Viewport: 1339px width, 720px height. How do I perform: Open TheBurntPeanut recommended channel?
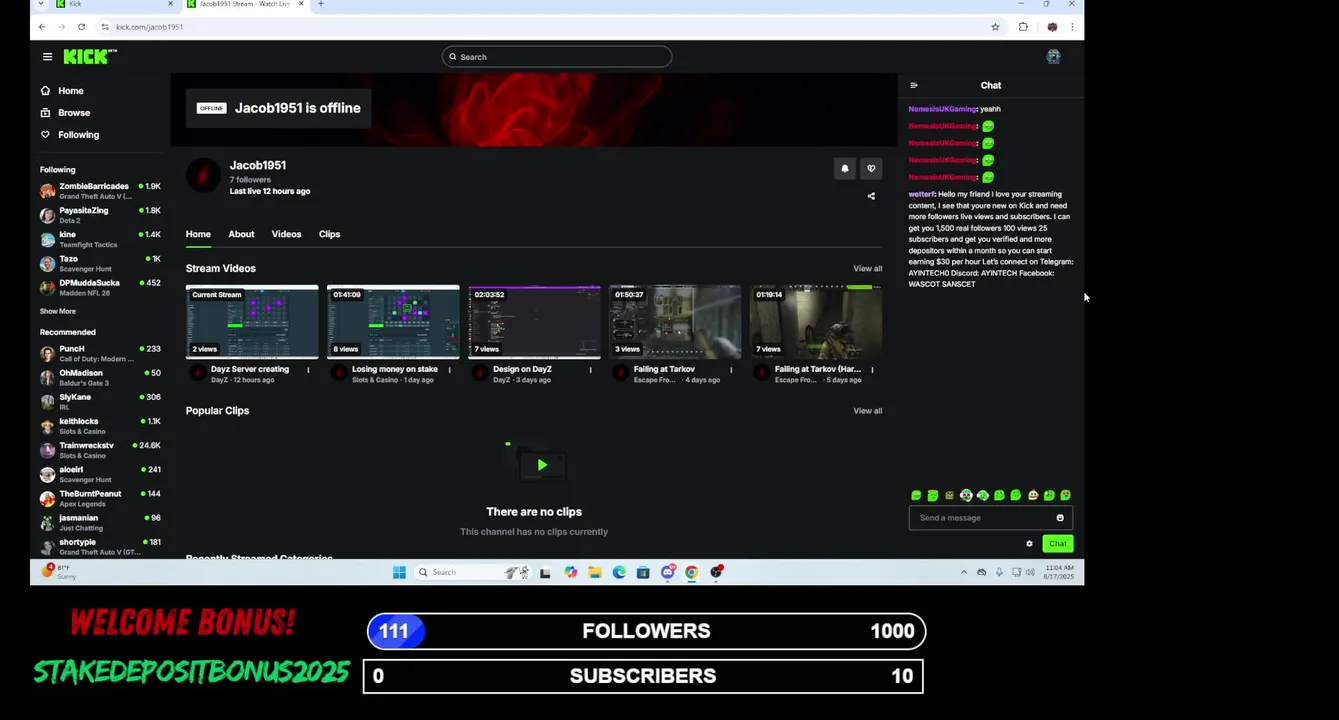click(100, 498)
